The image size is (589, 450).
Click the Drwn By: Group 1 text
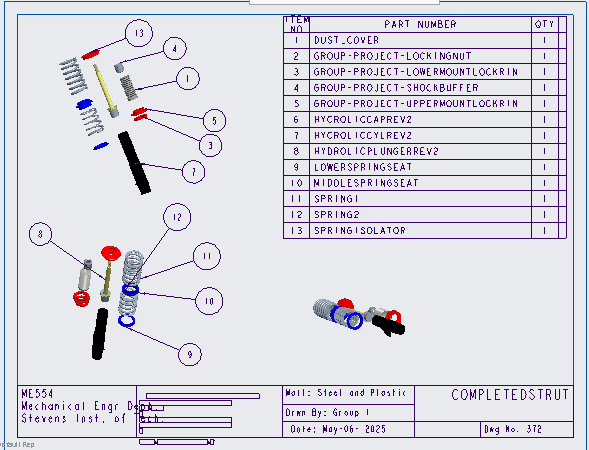click(x=327, y=412)
